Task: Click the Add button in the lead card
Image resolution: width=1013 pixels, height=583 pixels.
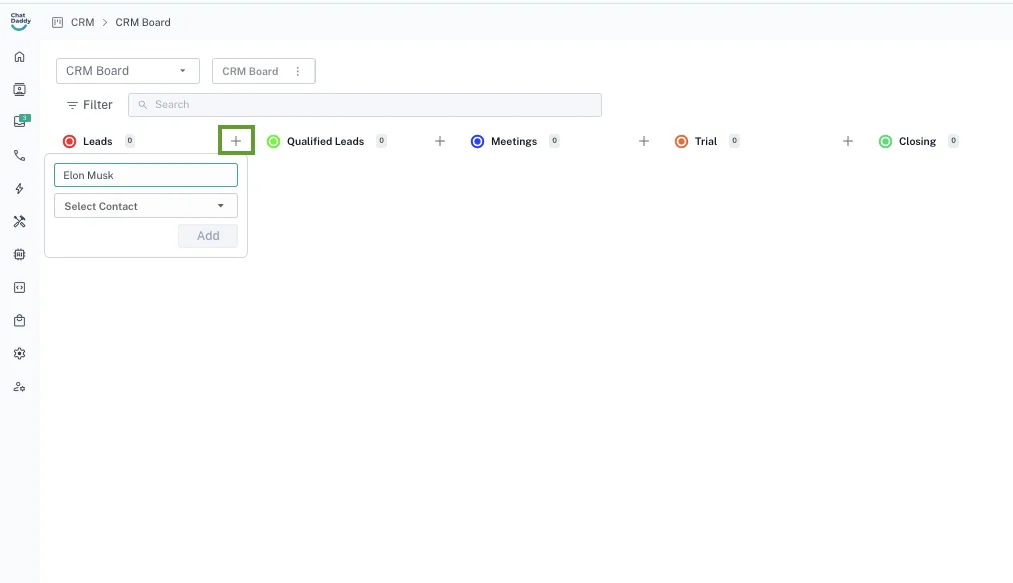Action: pyautogui.click(x=208, y=236)
